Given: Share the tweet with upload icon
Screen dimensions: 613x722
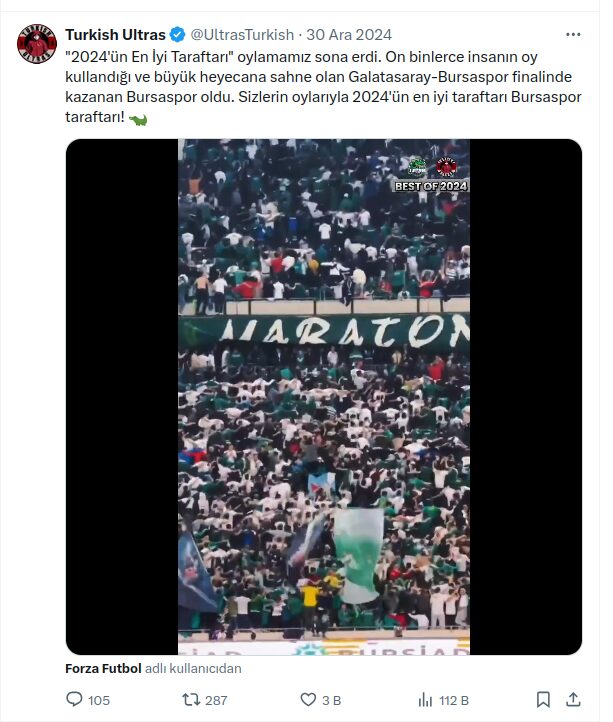Looking at the screenshot, I should [x=573, y=699].
